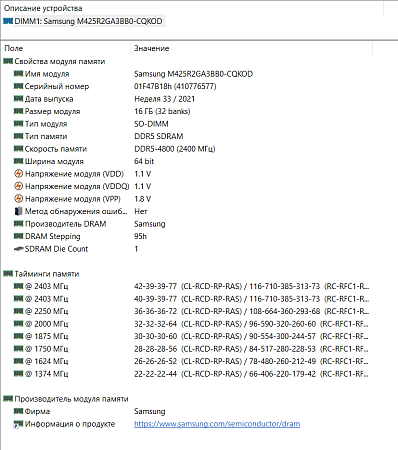Open the samsung.com/semiconductor/dram link
This screenshot has width=398, height=450.
pos(217,424)
